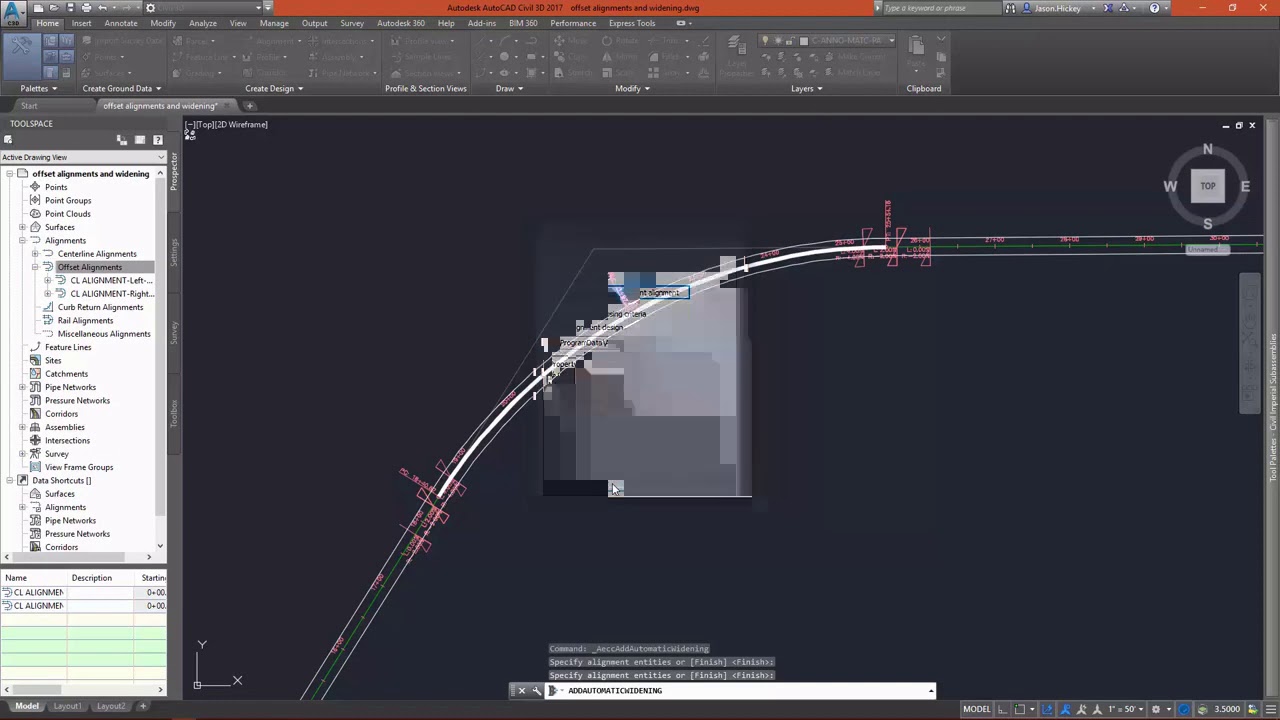Click the Points icon in Prospector tree
The width and height of the screenshot is (1280, 720).
click(35, 187)
